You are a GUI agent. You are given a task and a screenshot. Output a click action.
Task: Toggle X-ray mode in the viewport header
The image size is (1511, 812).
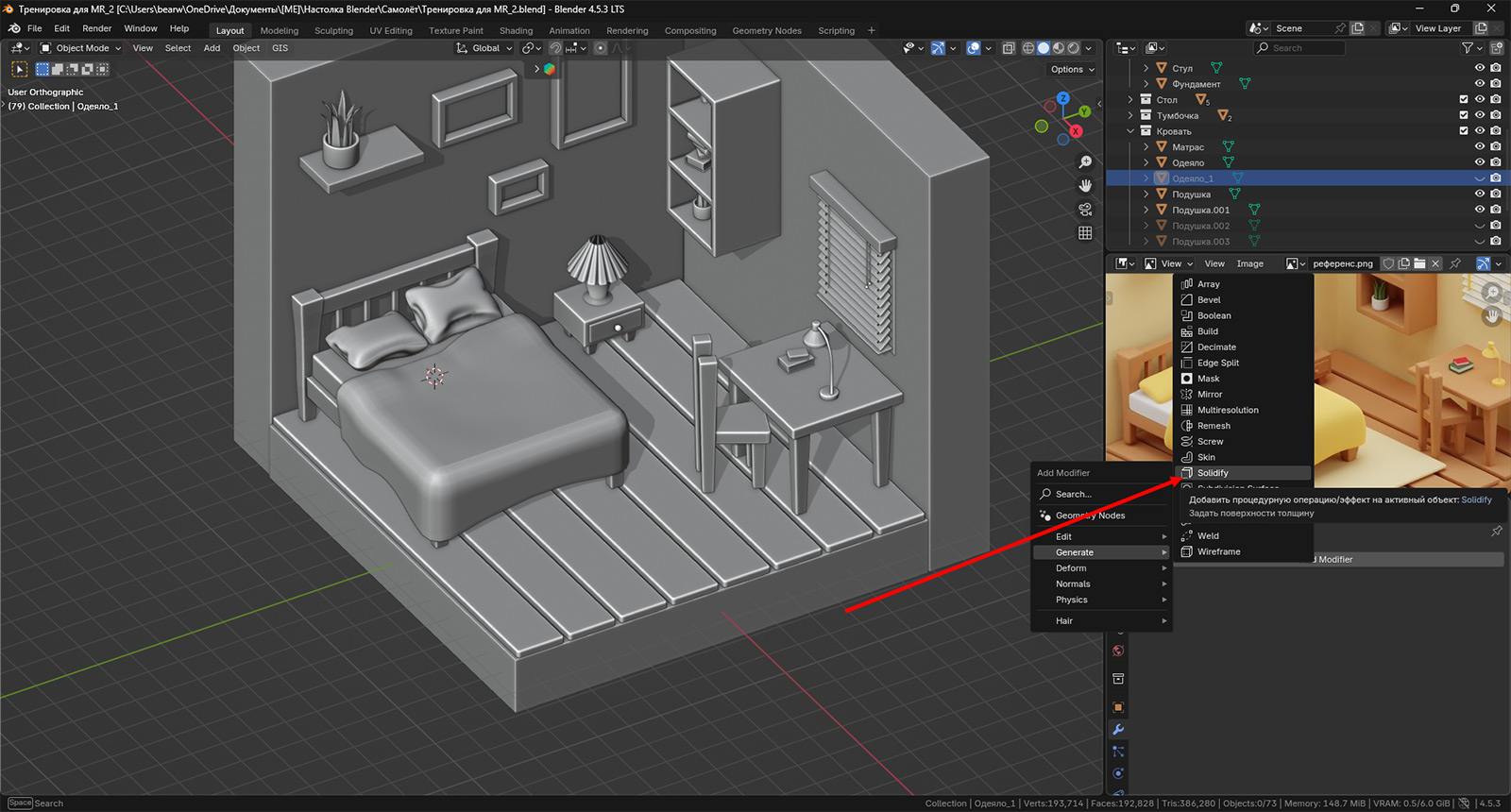tap(1009, 48)
